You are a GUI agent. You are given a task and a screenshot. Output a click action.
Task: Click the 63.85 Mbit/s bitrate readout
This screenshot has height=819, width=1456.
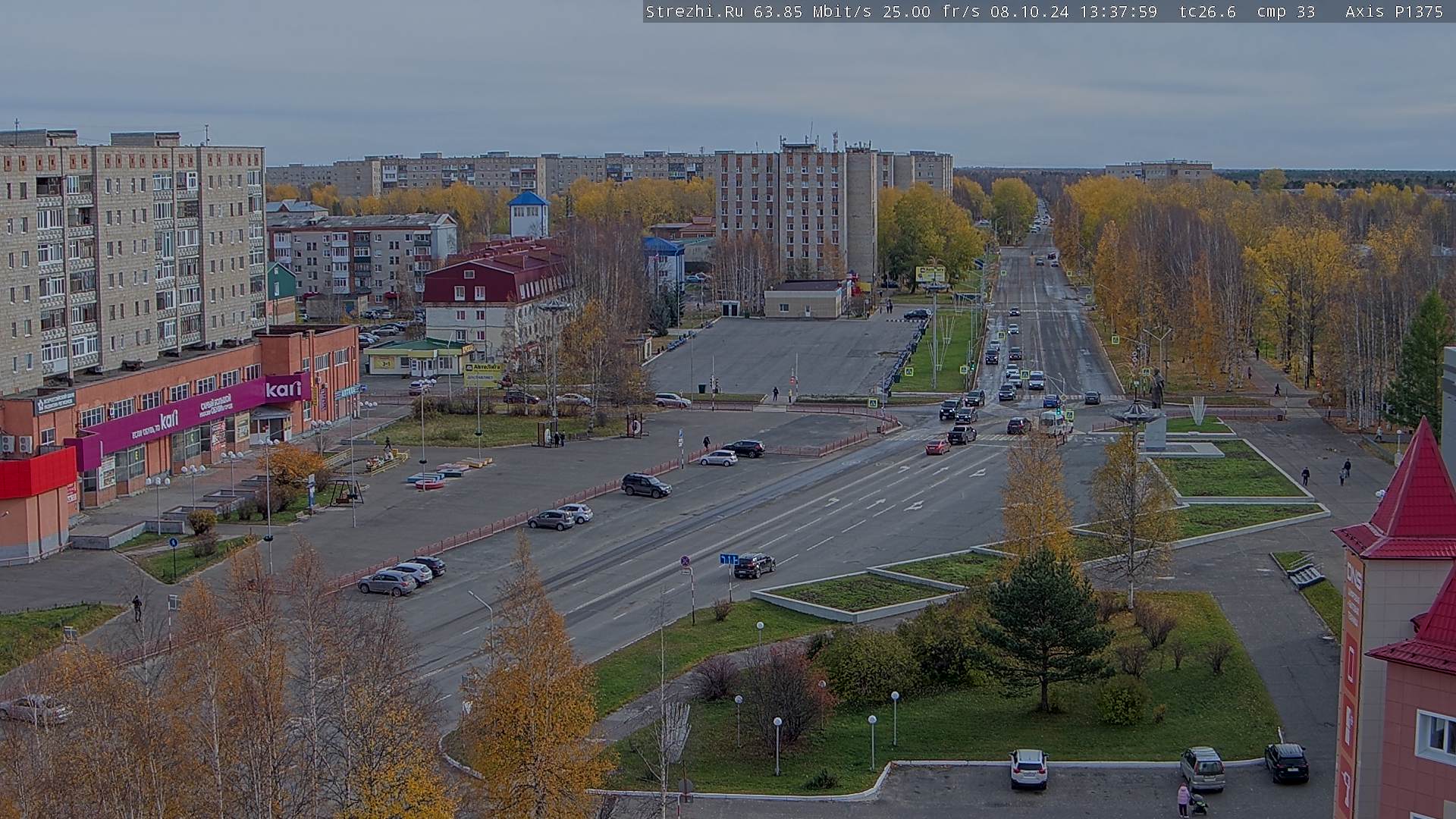(813, 11)
